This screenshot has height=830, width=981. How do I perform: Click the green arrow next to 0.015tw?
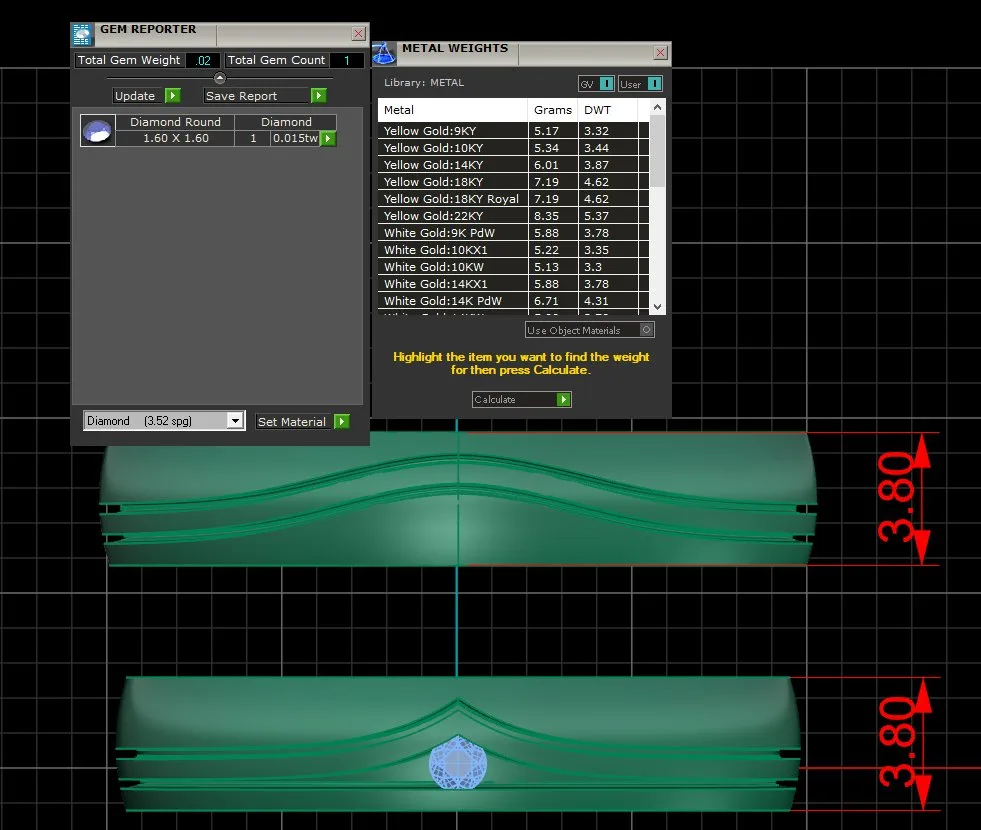tap(328, 138)
